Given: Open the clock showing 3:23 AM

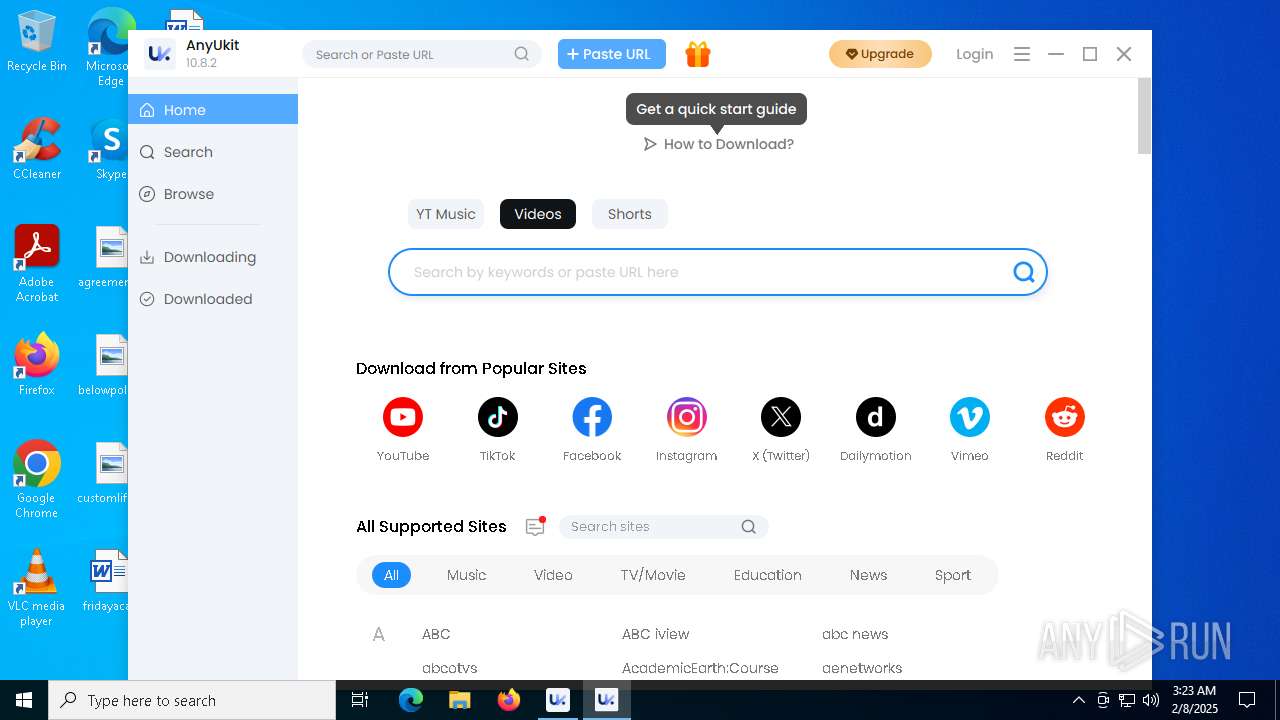Looking at the screenshot, I should pyautogui.click(x=1194, y=700).
